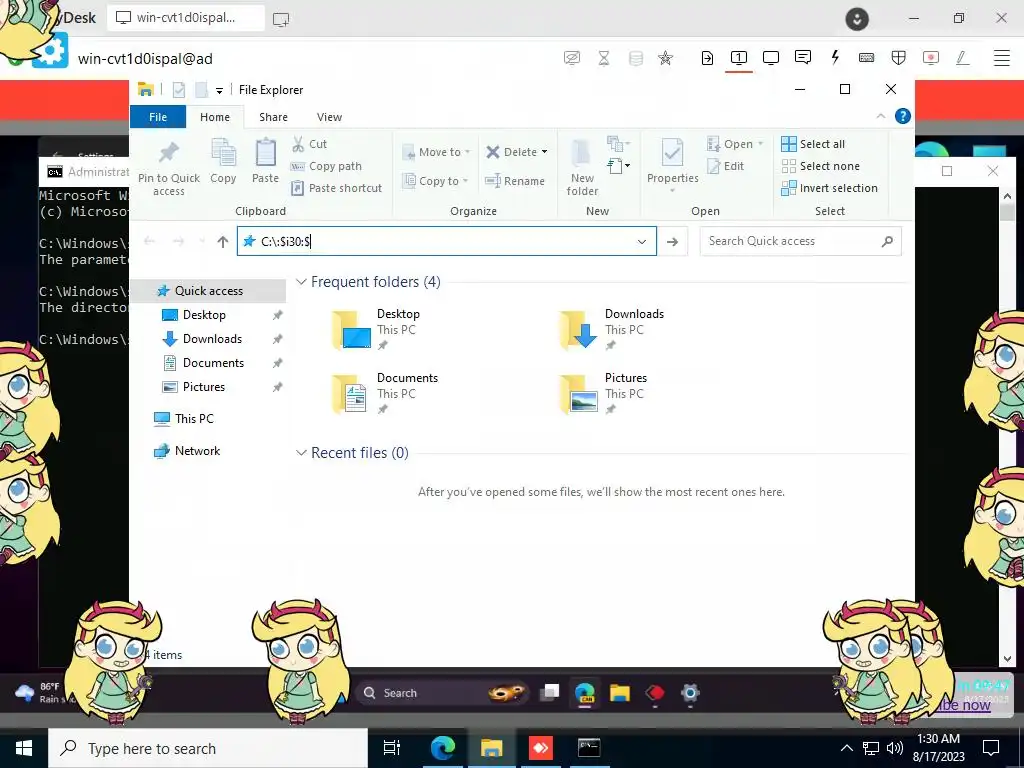The image size is (1024, 768).
Task: Select Quick access in navigation pane
Action: click(x=208, y=291)
